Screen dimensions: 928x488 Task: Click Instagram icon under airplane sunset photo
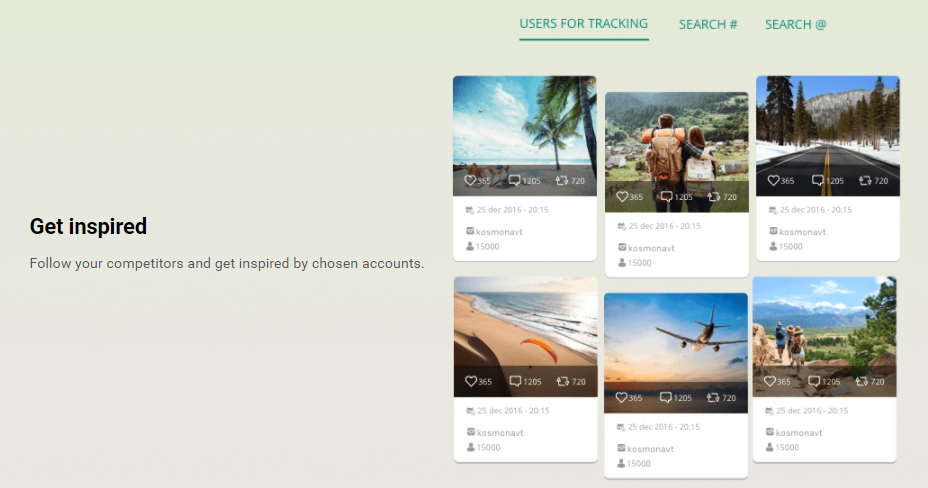click(x=621, y=448)
